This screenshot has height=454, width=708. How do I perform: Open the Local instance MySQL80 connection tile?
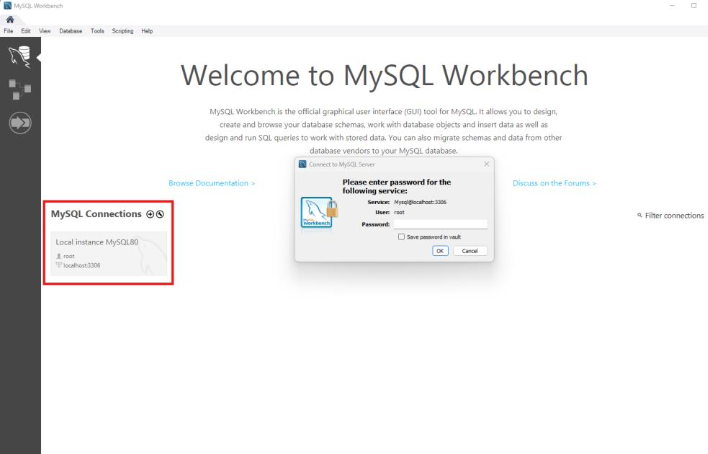click(x=109, y=253)
